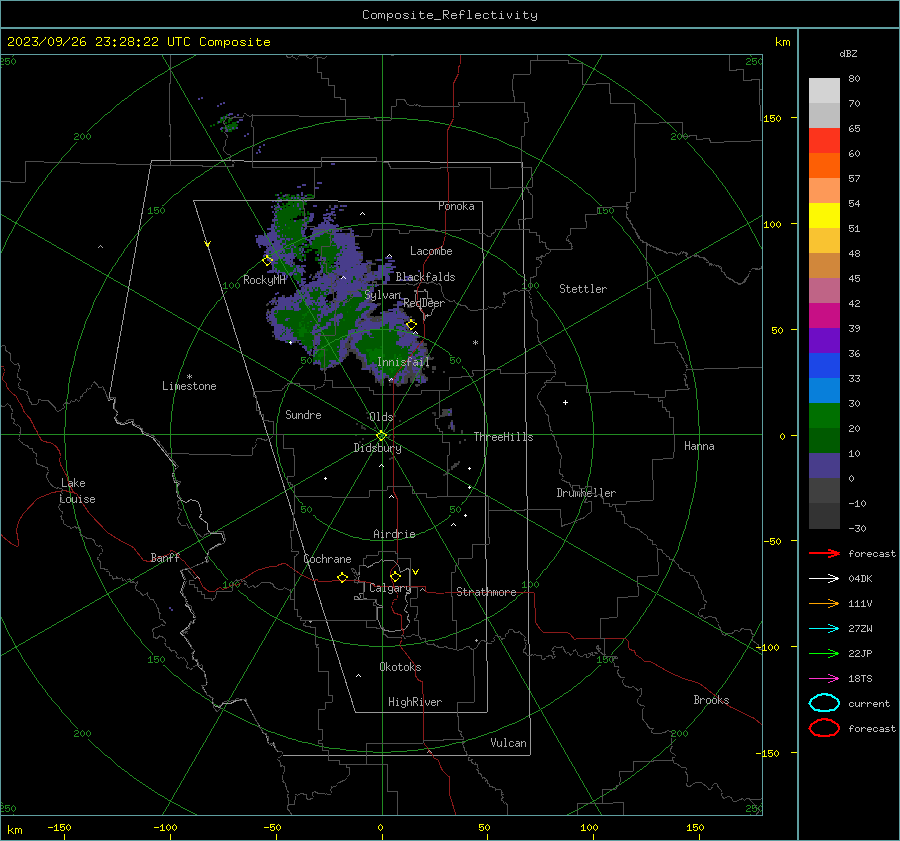Click the RockyMH label
This screenshot has height=841, width=900.
(x=264, y=280)
